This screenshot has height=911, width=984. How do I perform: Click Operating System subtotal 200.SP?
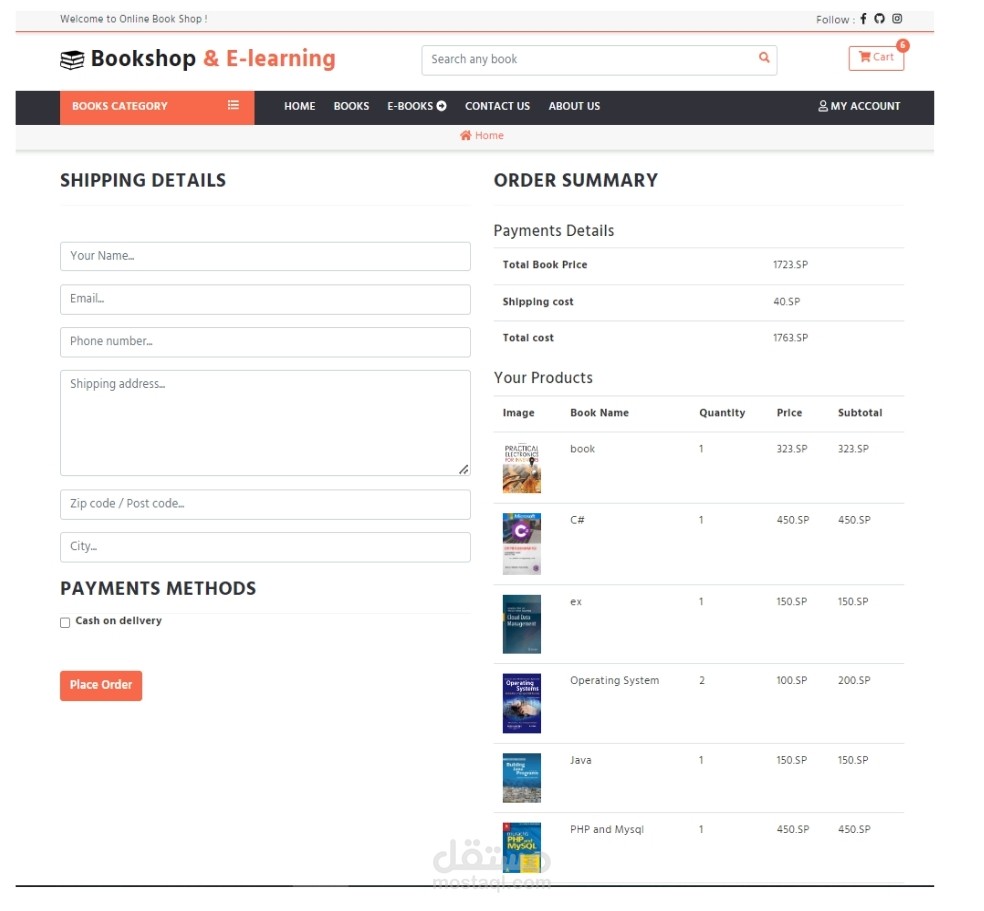point(854,681)
